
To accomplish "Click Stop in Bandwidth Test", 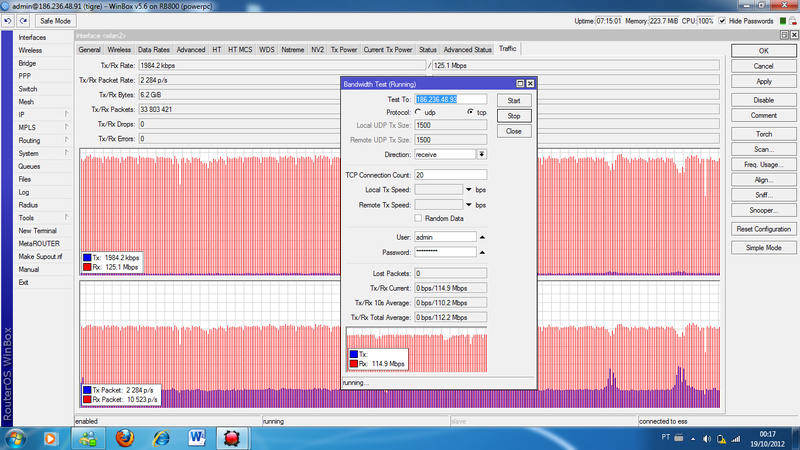I will pyautogui.click(x=514, y=116).
